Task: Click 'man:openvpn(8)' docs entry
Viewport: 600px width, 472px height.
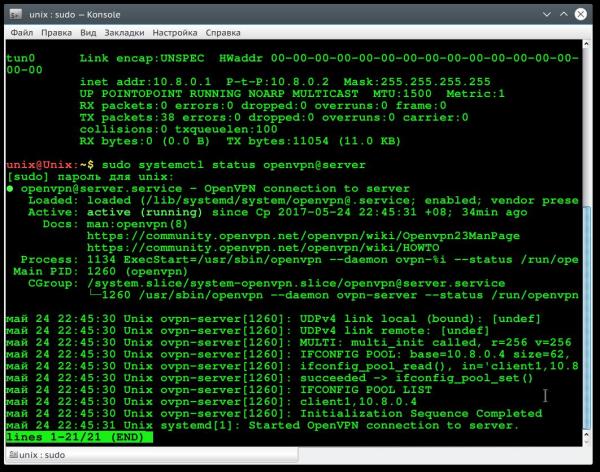Action: coord(137,224)
